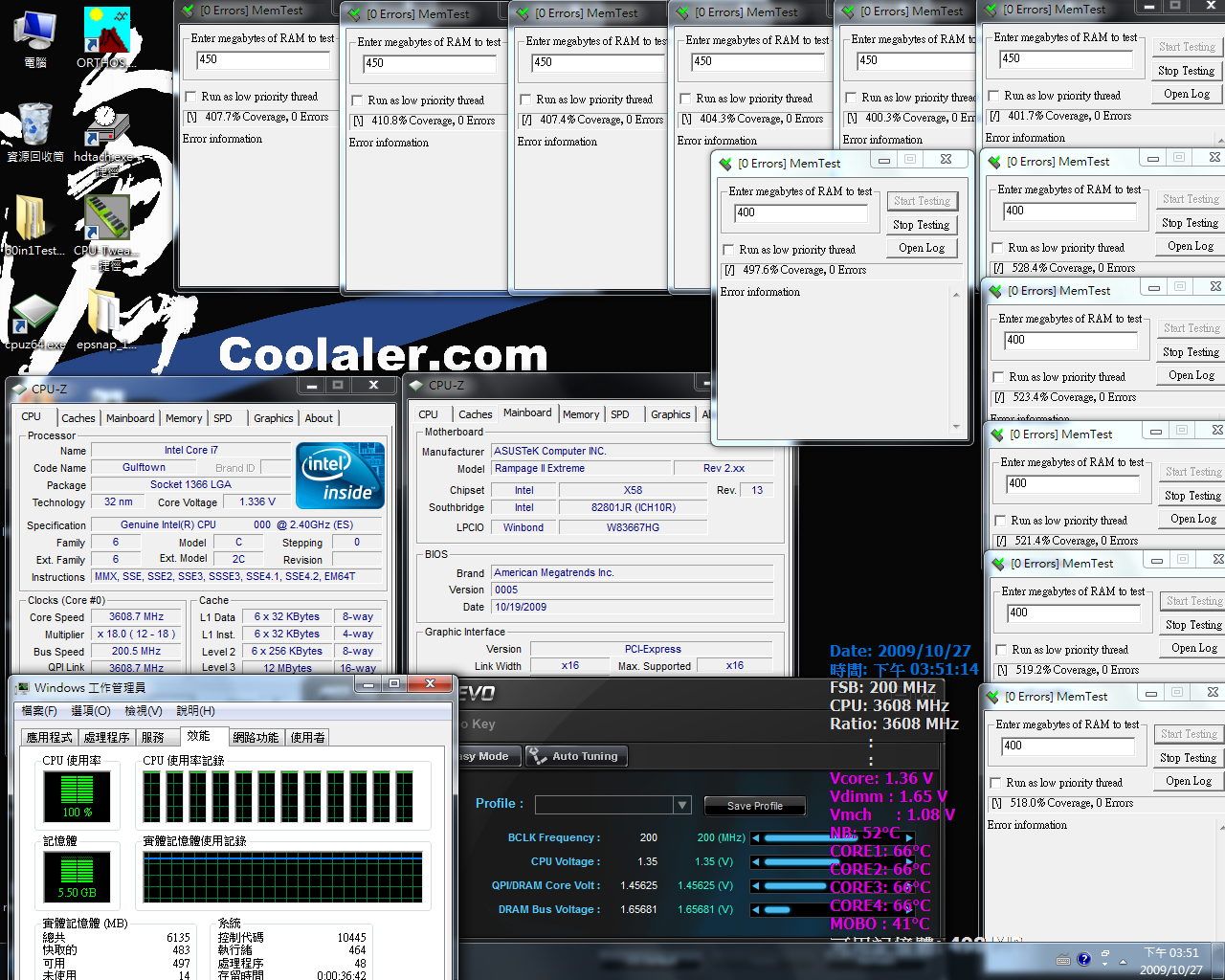This screenshot has height=980, width=1225.
Task: Open the About tab in left CPU-Z
Action: point(319,418)
